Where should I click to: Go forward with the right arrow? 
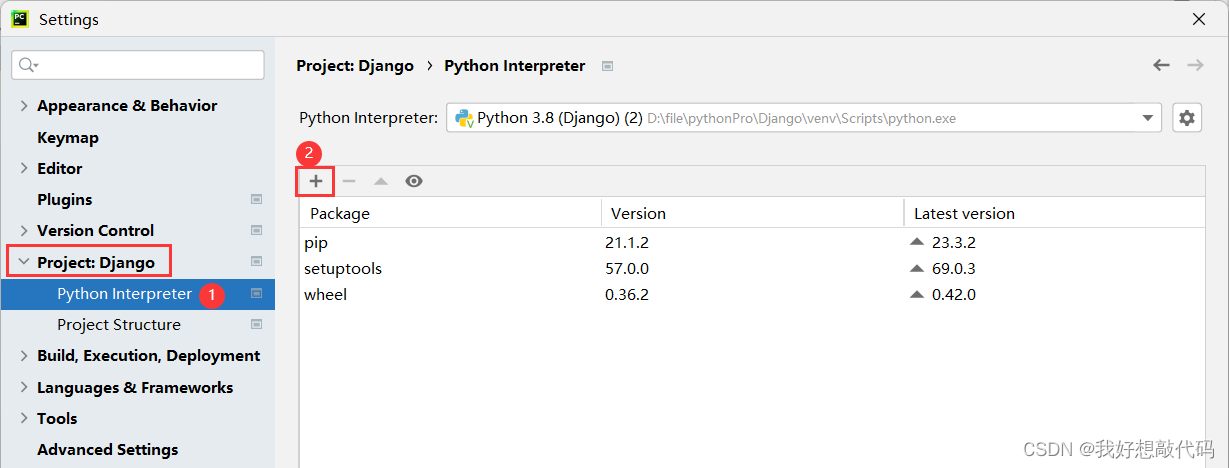pos(1195,65)
